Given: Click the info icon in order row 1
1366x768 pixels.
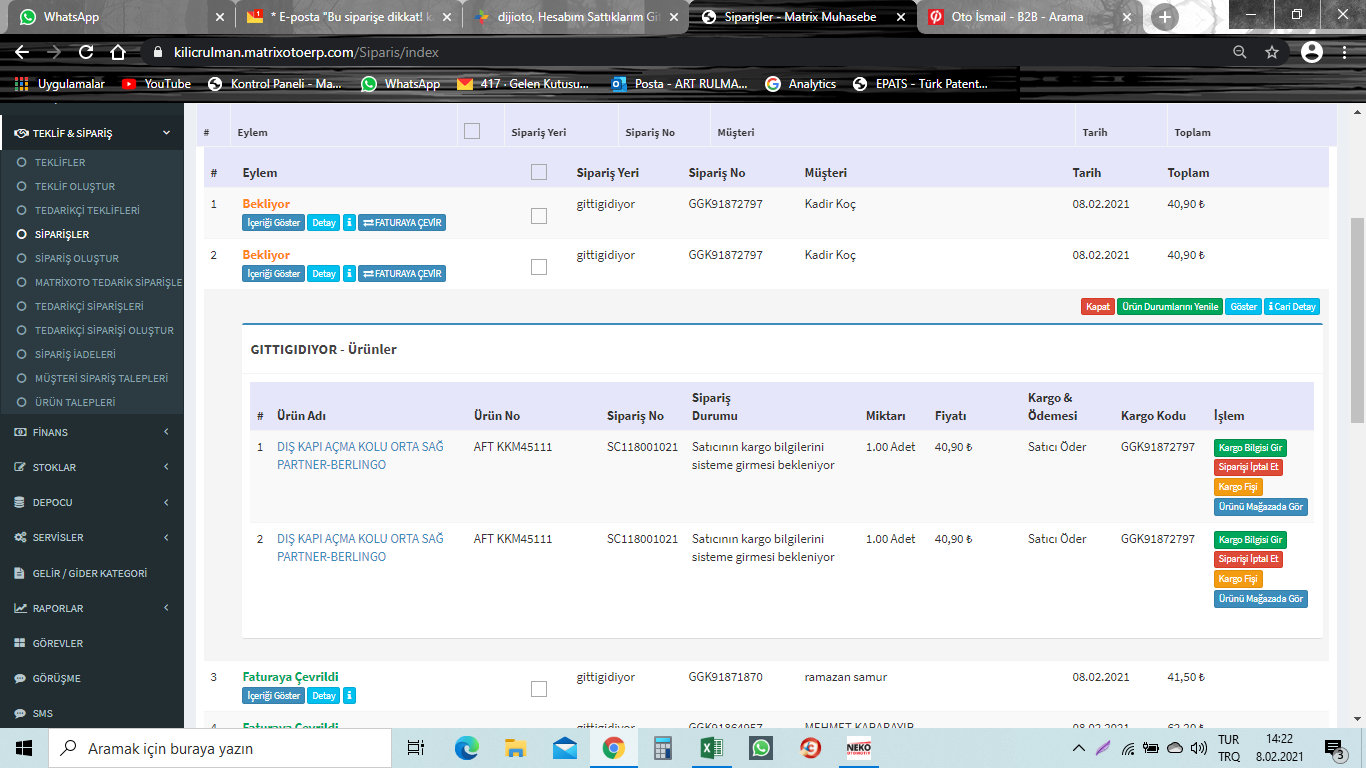Looking at the screenshot, I should click(349, 223).
